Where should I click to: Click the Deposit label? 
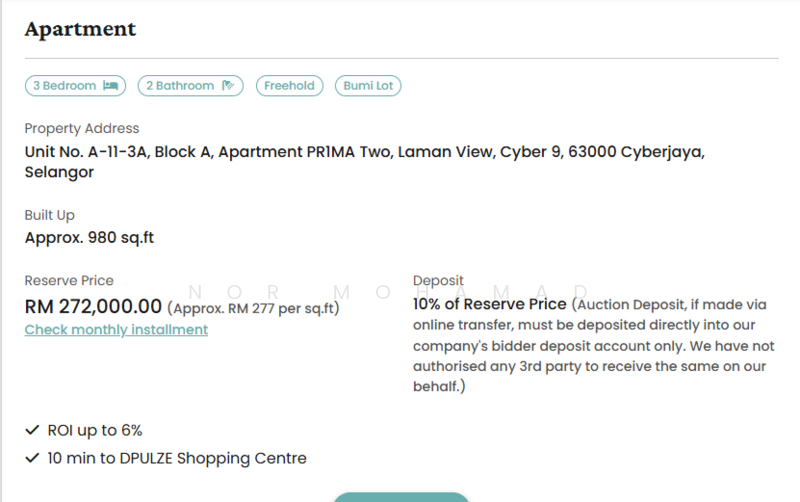[438, 281]
